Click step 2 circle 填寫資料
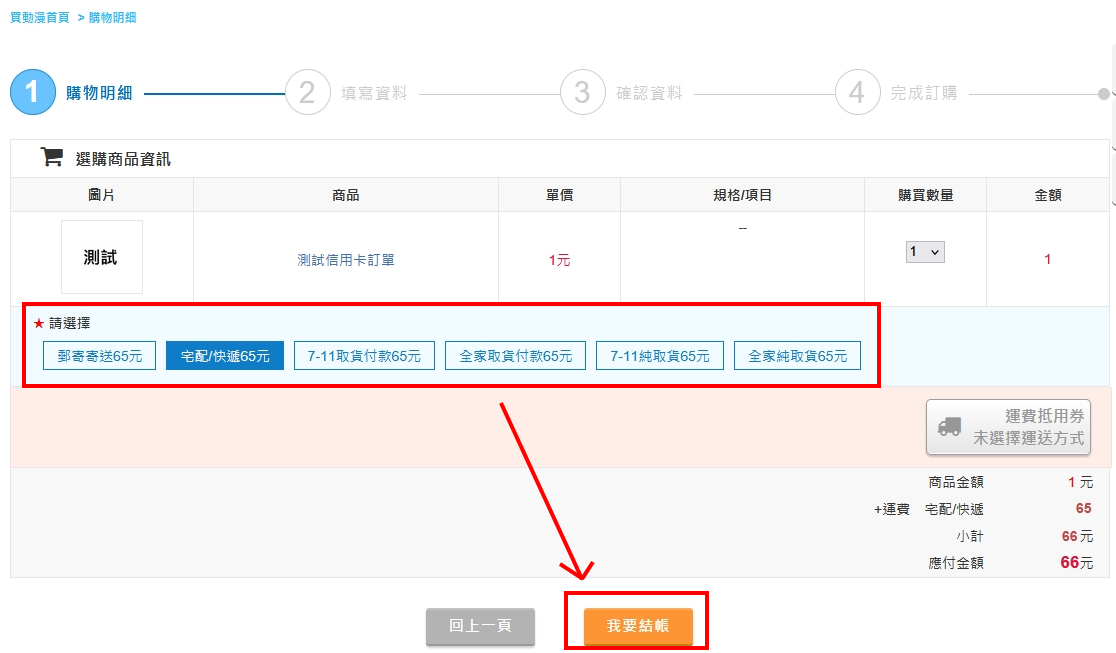The height and width of the screenshot is (653, 1116). 307,93
